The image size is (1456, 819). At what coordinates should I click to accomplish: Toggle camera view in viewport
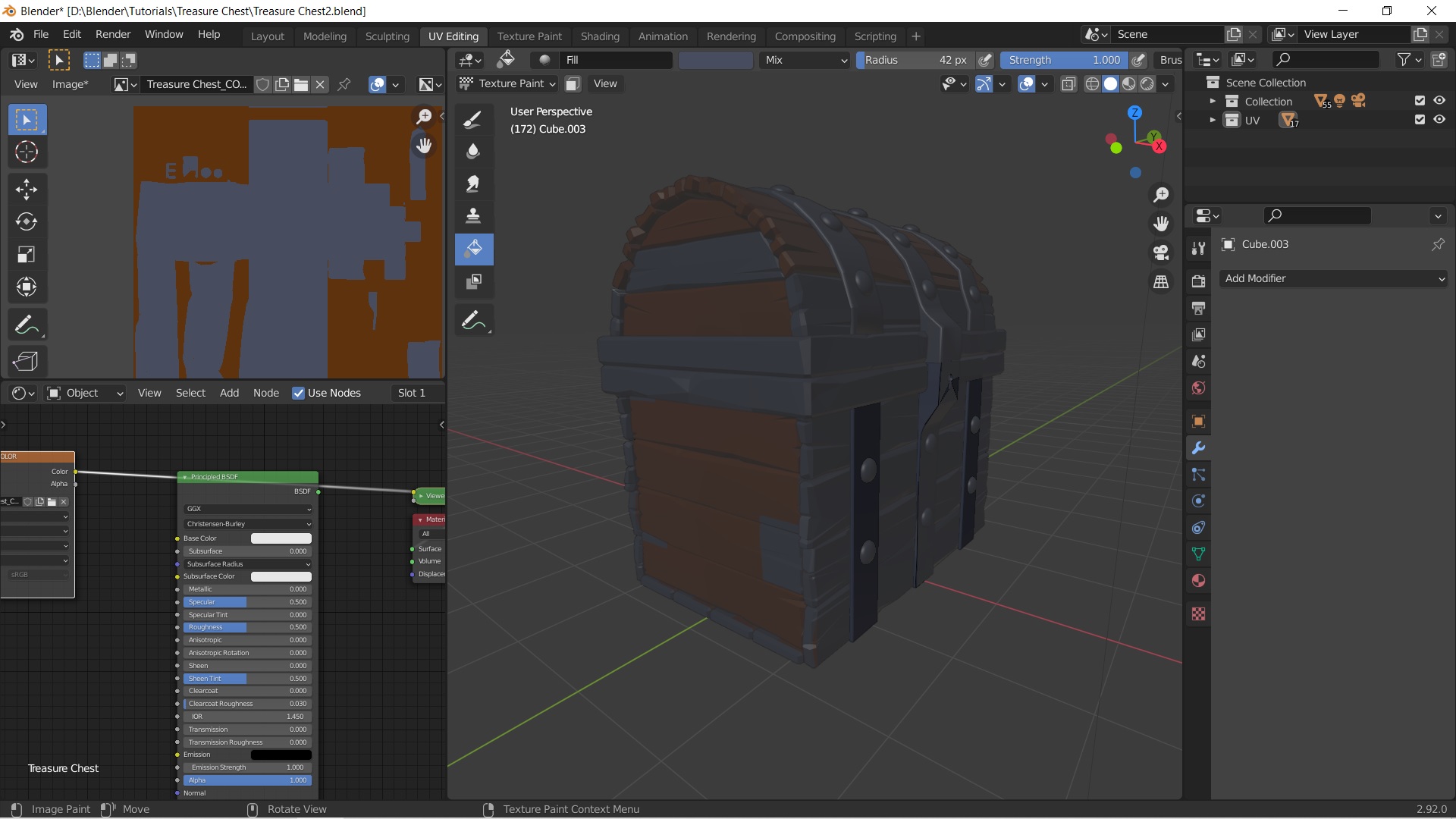(1161, 253)
